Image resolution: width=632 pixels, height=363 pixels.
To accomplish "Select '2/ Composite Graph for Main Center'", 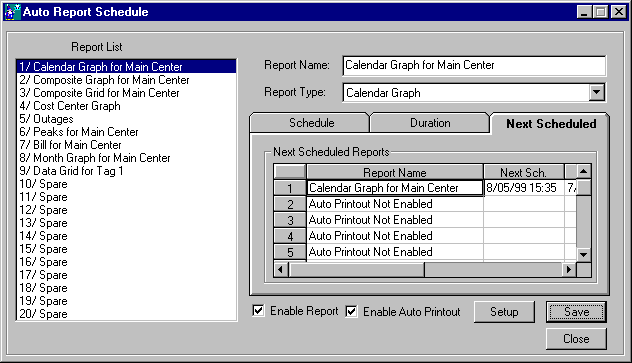I will [x=126, y=80].
